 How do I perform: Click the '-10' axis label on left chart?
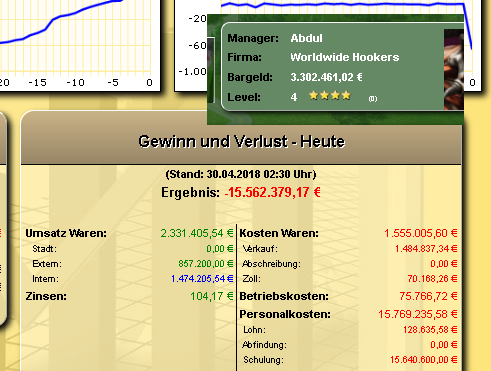(x=75, y=82)
